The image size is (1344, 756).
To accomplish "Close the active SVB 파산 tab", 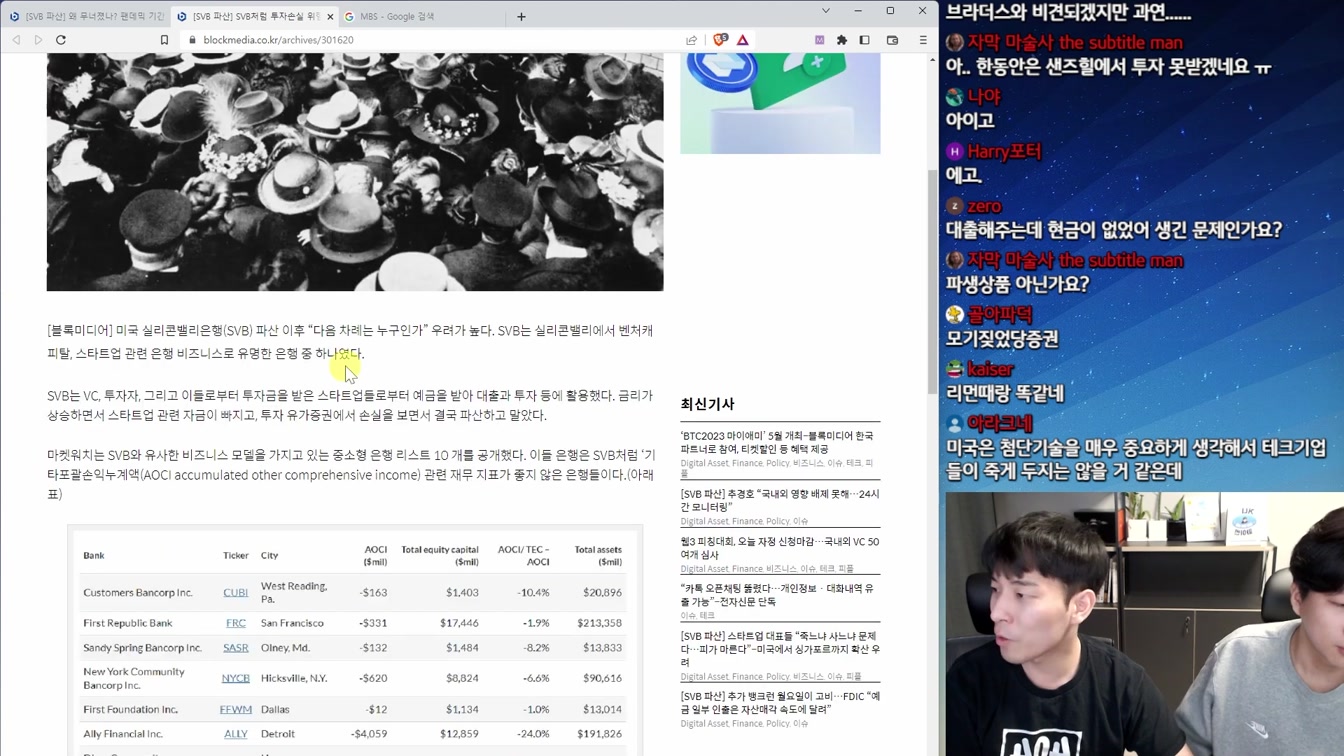I will pyautogui.click(x=330, y=16).
